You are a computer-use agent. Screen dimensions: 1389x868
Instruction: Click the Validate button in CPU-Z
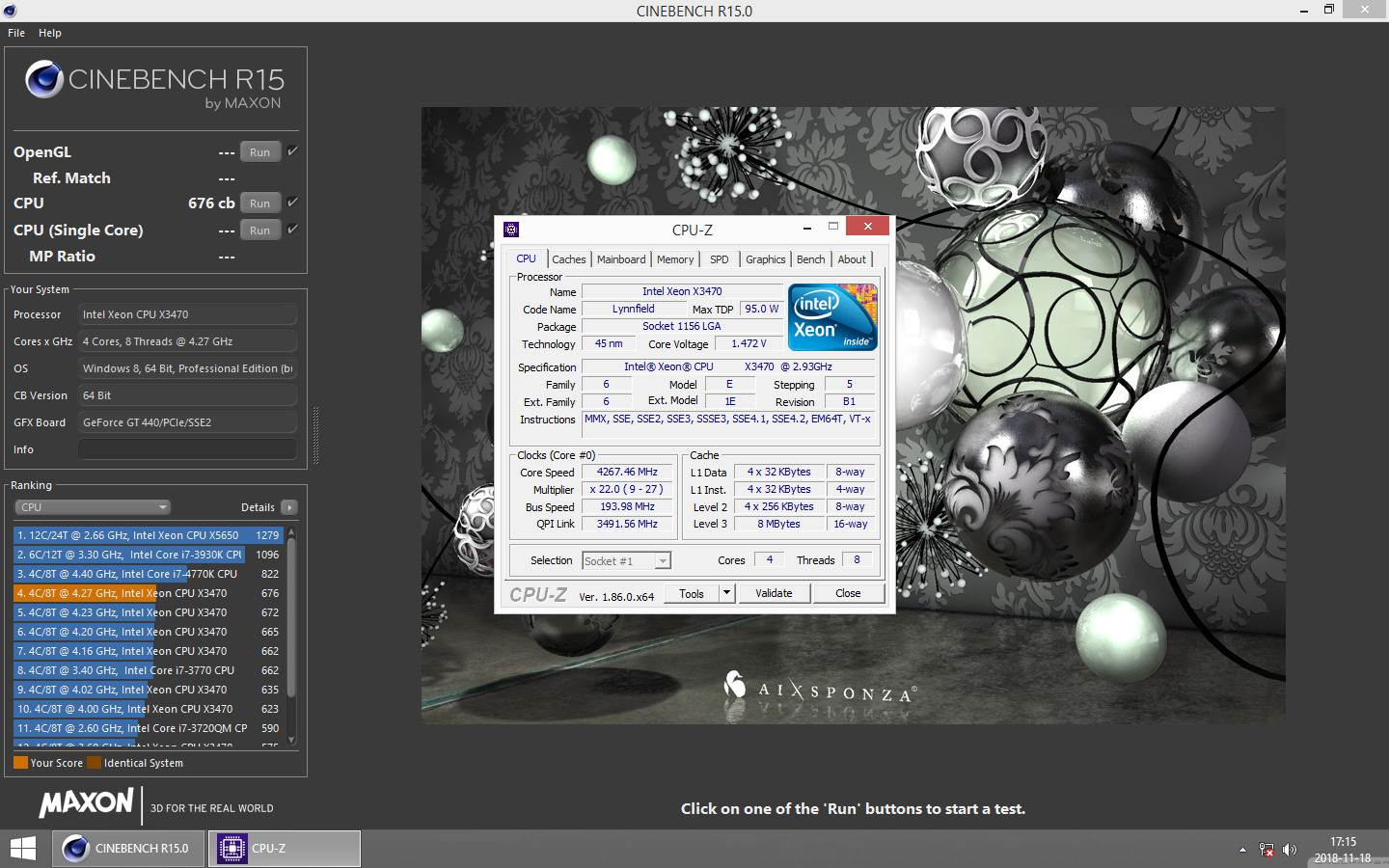point(774,593)
